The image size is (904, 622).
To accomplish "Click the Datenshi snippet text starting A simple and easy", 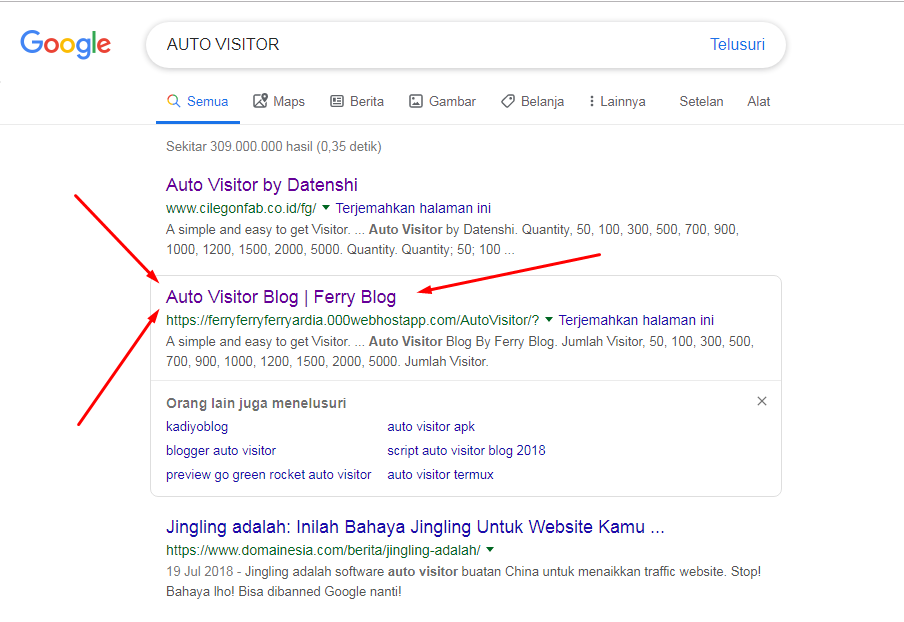I will pyautogui.click(x=453, y=239).
